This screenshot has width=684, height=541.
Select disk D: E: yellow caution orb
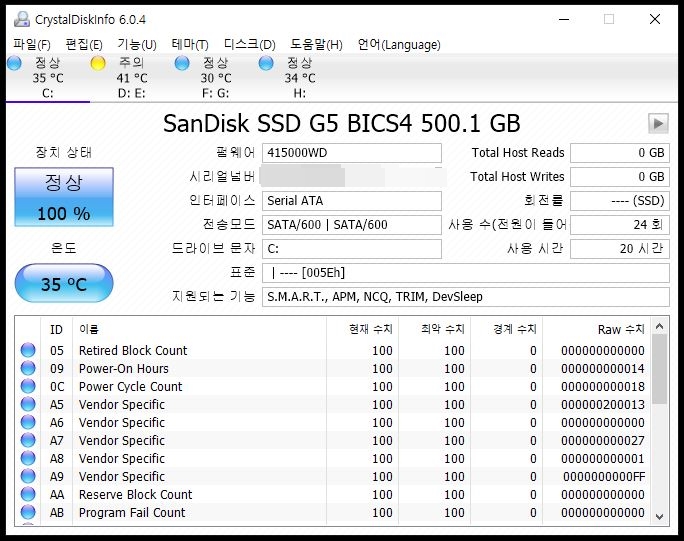pos(98,63)
